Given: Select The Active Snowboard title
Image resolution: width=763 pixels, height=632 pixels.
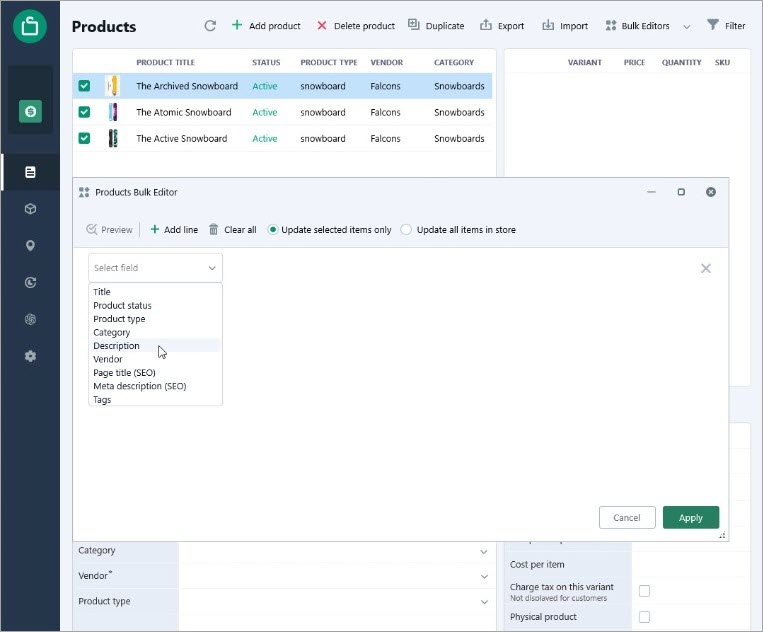Looking at the screenshot, I should point(182,139).
